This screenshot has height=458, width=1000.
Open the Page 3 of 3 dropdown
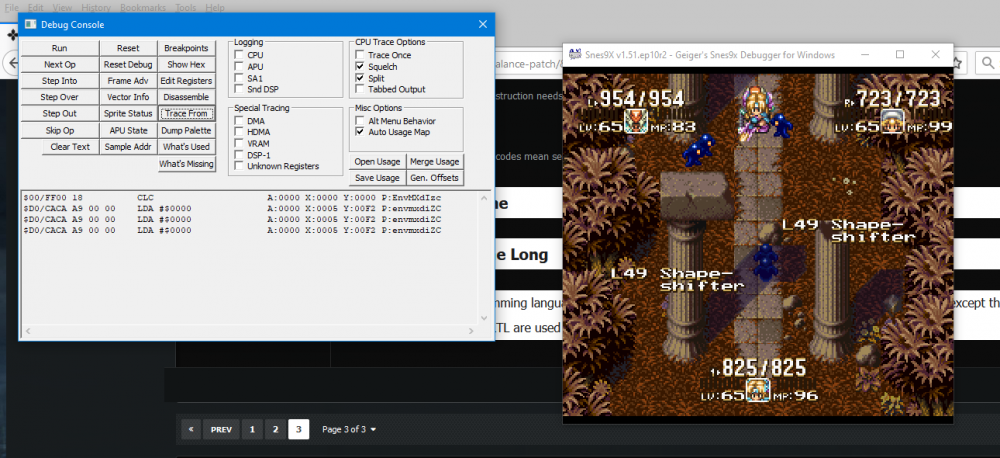[x=349, y=429]
